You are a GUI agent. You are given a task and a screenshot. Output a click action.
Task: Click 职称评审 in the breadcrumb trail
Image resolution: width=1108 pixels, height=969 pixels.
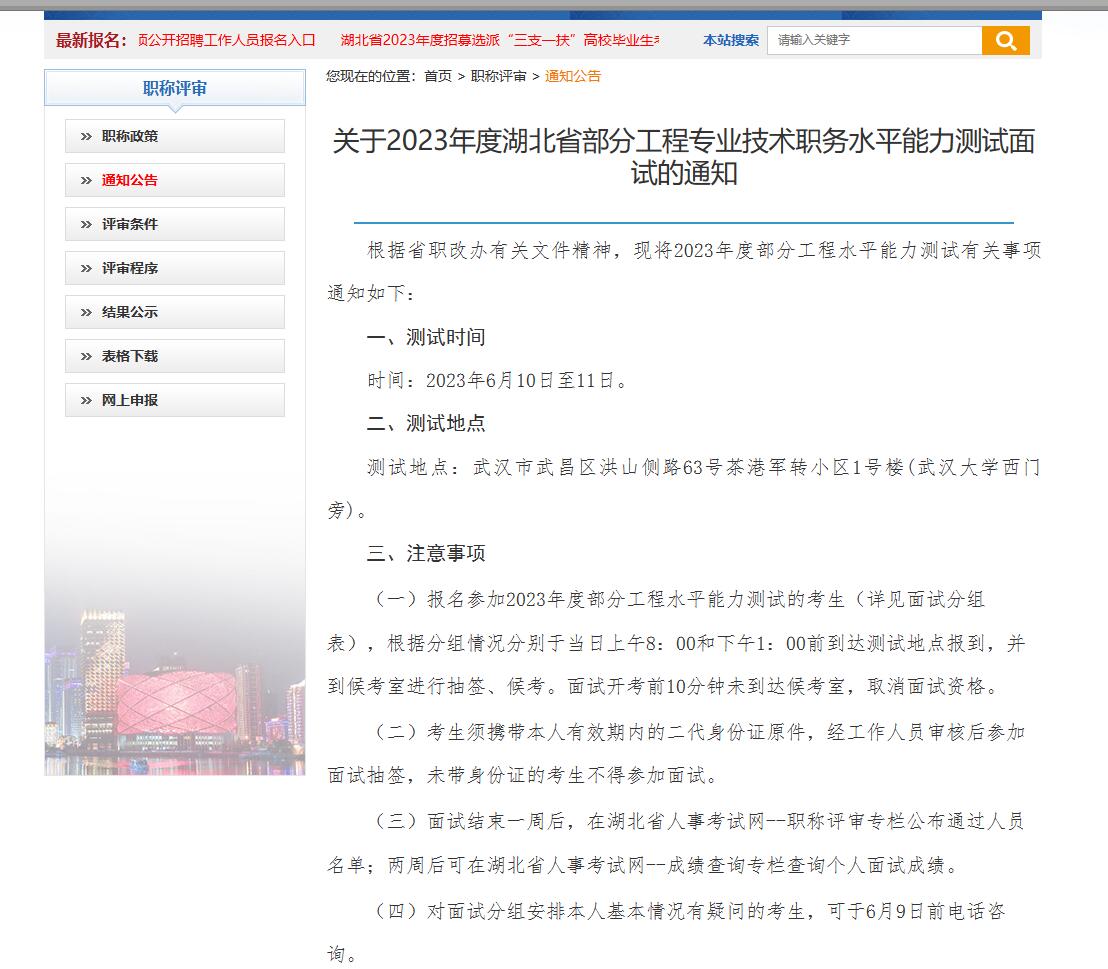click(498, 76)
